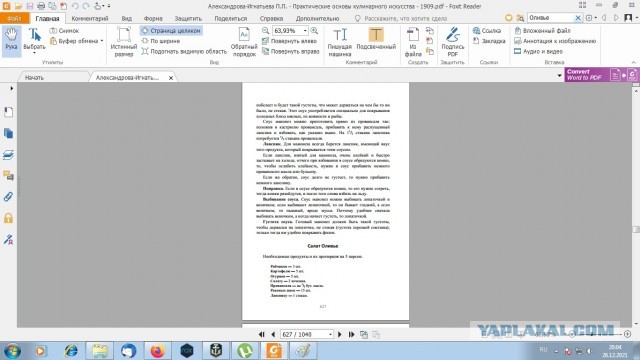
Task: Open the Справка ribbon tab
Action: tap(271, 18)
